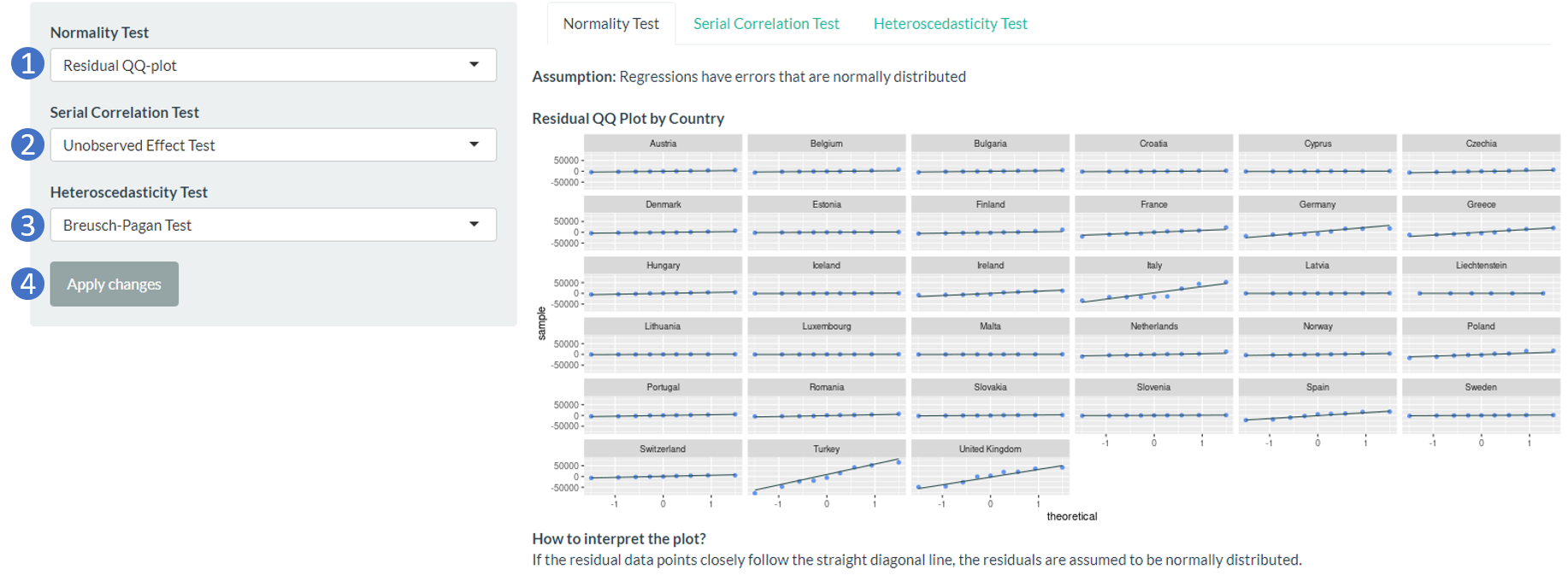Screen dimensions: 1568x587
Task: Click the blue number 2 badge
Action: 27,144
